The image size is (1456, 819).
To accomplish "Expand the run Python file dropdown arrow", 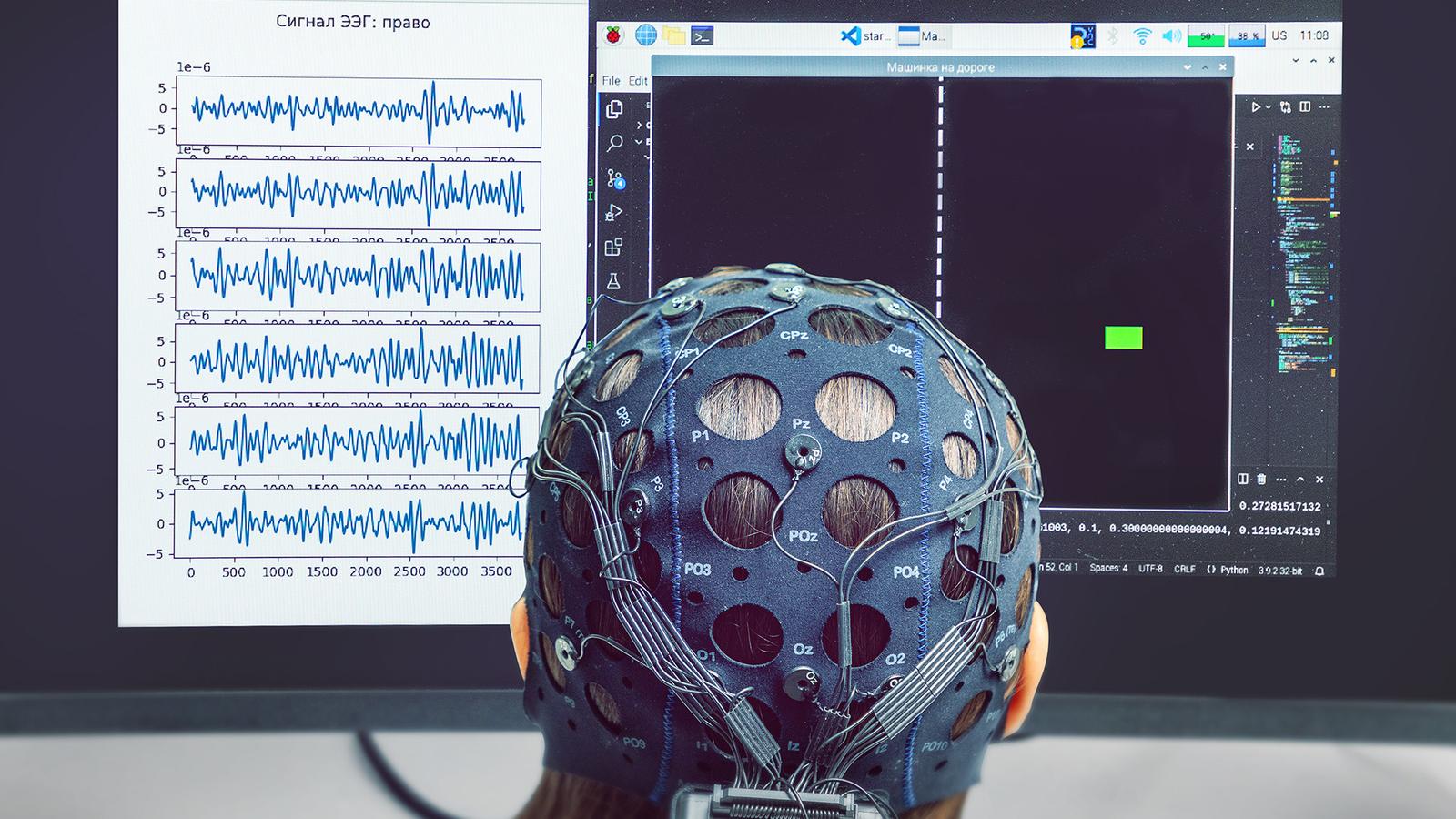I will click(x=1270, y=107).
